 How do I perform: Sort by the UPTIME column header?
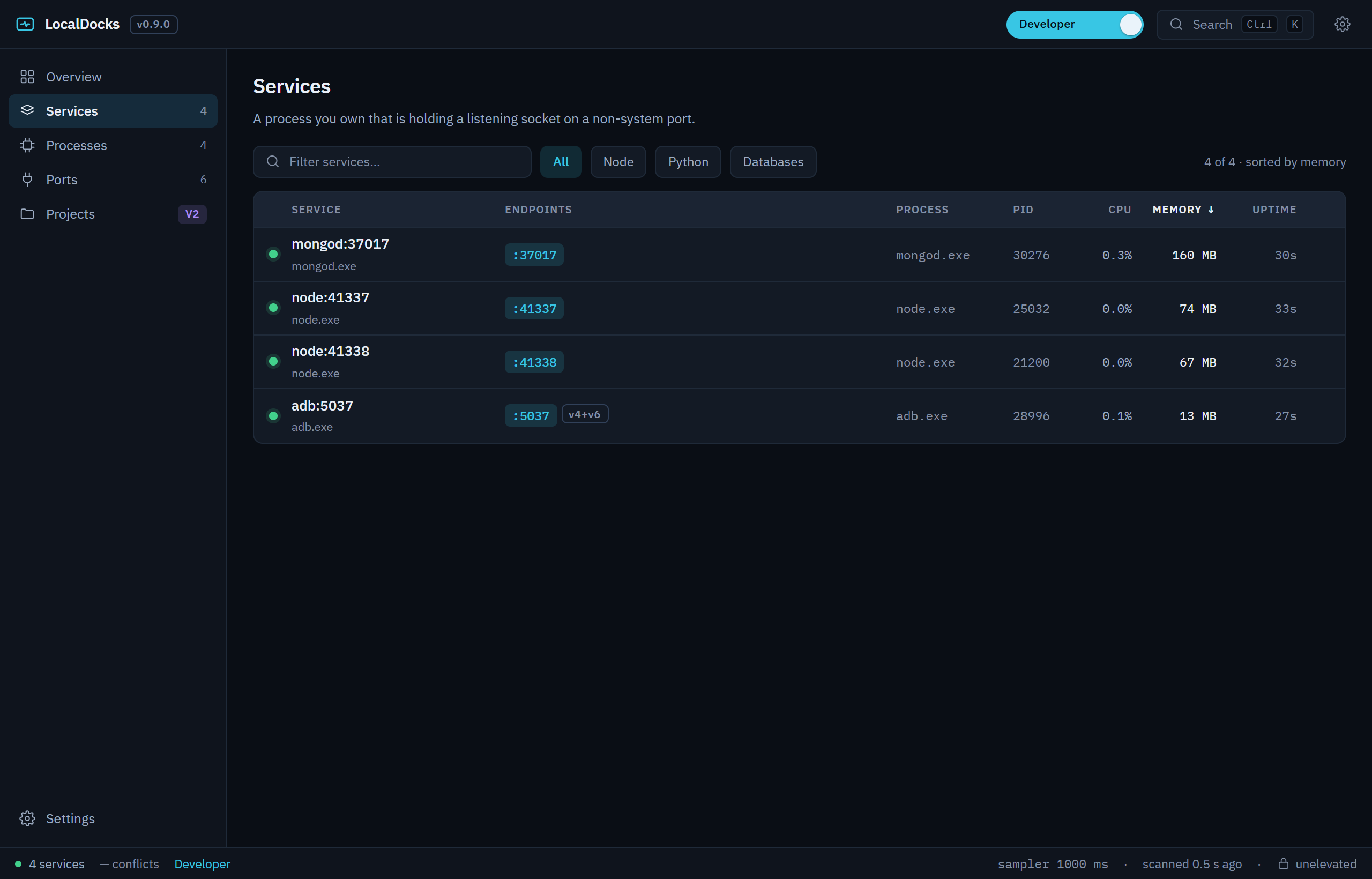point(1274,210)
